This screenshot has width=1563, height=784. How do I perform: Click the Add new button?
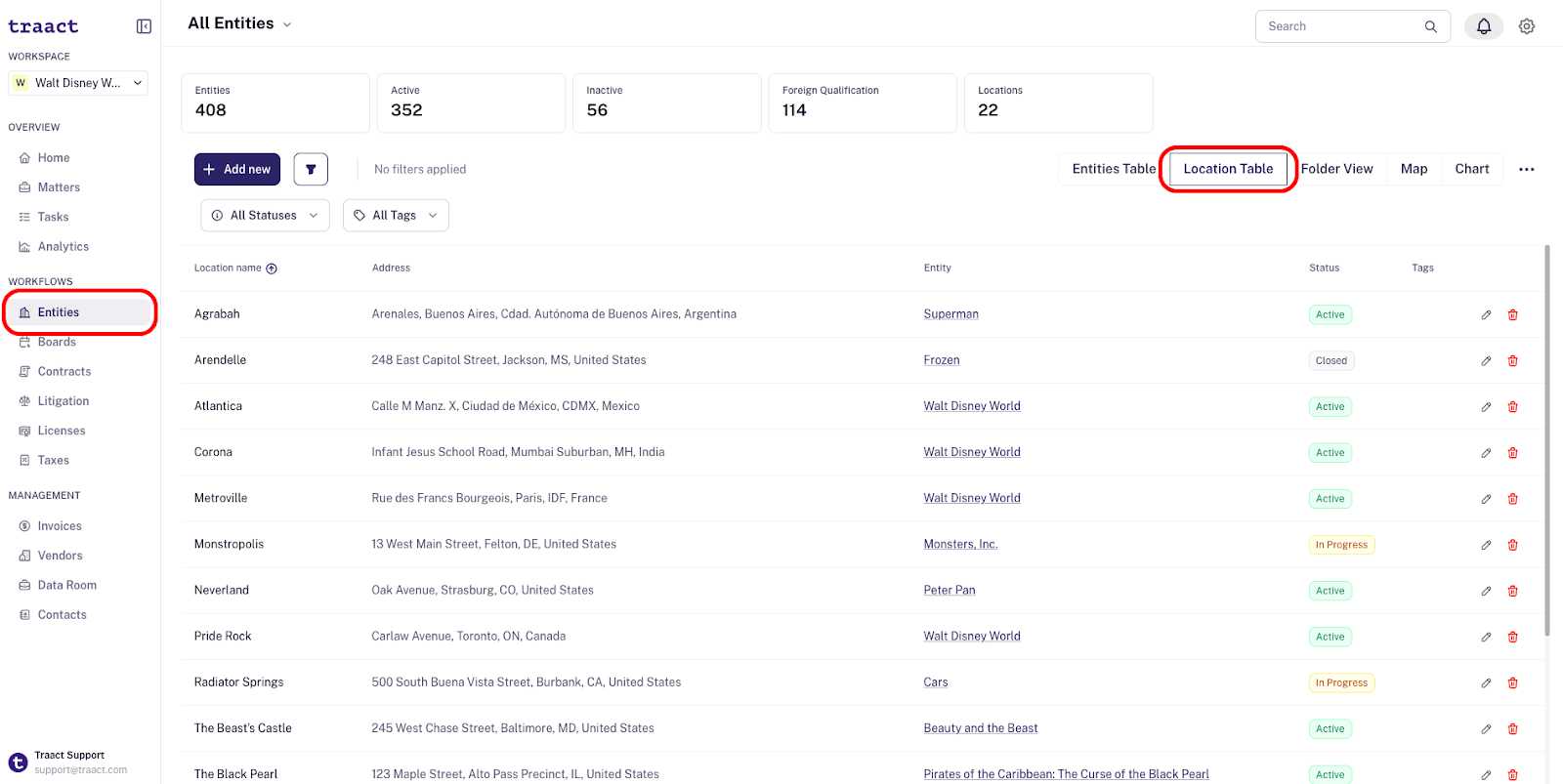pos(237,169)
